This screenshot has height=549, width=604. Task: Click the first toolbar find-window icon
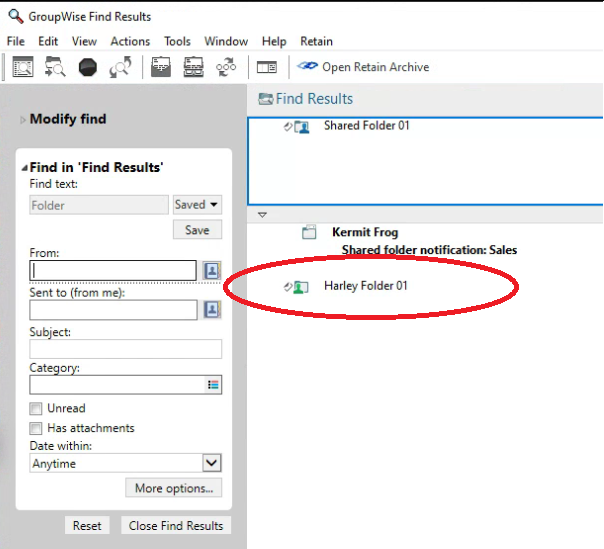pyautogui.click(x=23, y=67)
